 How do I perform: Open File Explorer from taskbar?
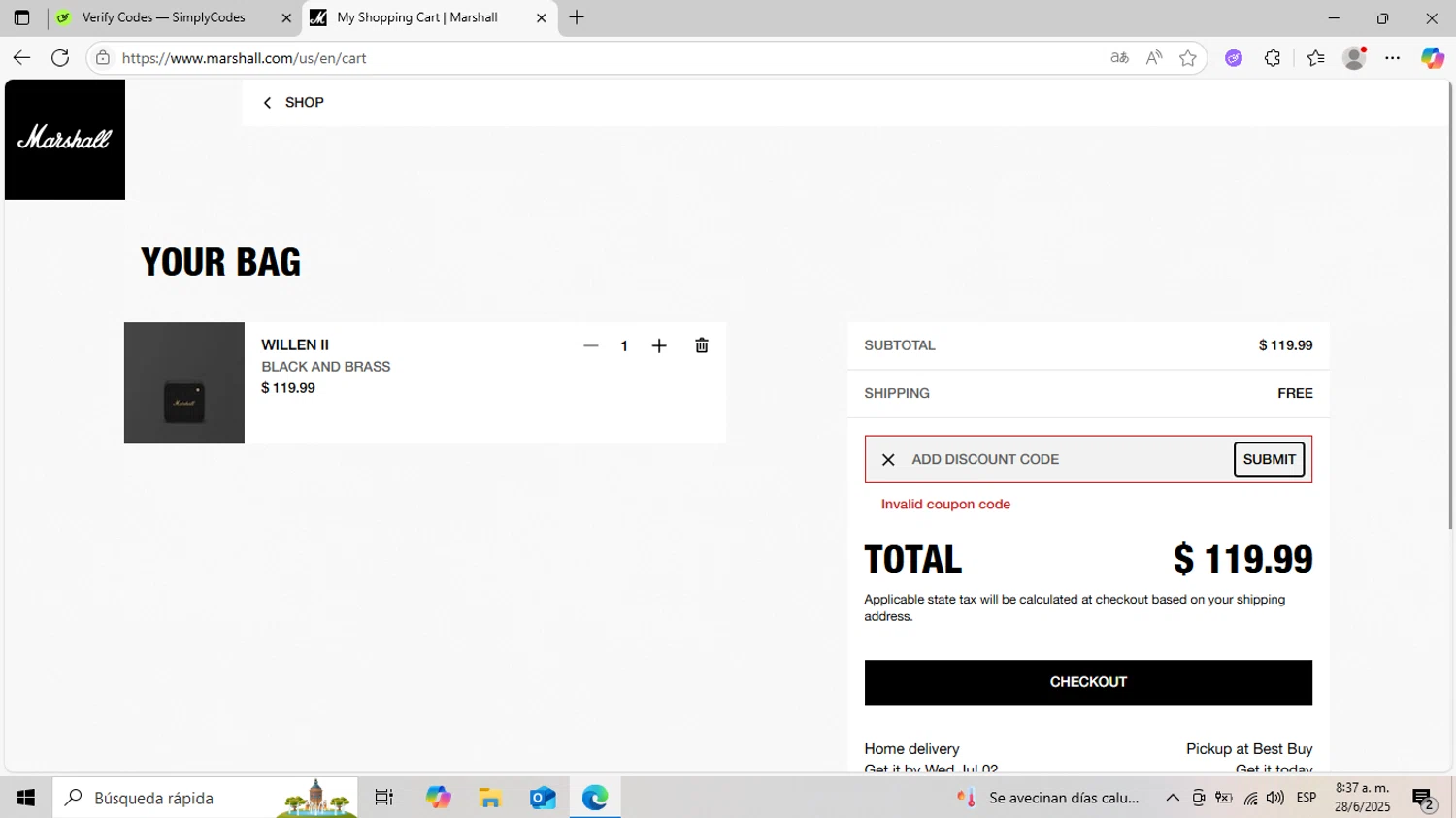click(490, 798)
